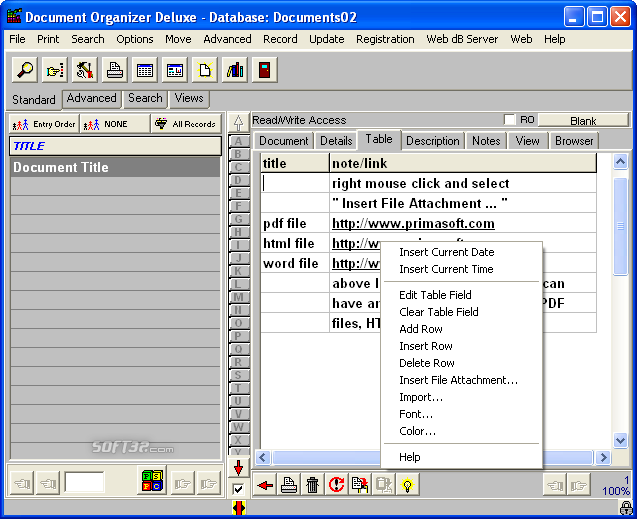Screen dimensions: 637x519
Task: Click last hand-pointing-right navigation button in list panel
Action: click(208, 483)
